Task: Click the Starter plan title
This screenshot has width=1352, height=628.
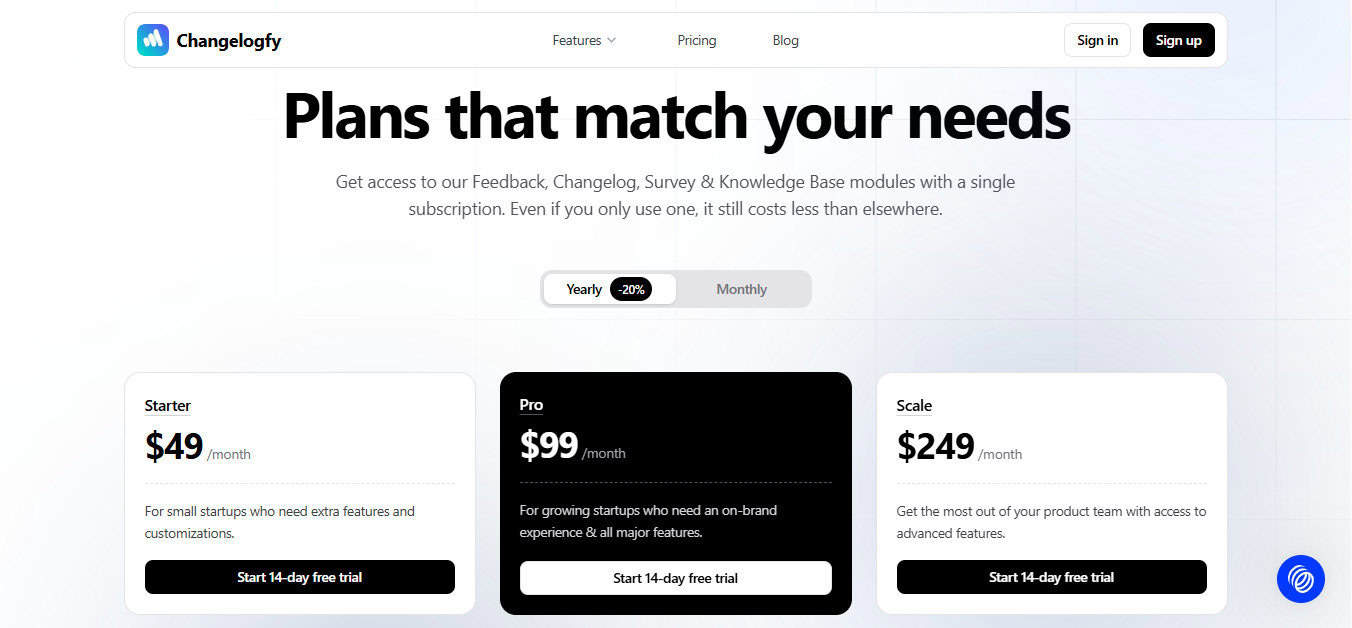Action: coord(168,406)
